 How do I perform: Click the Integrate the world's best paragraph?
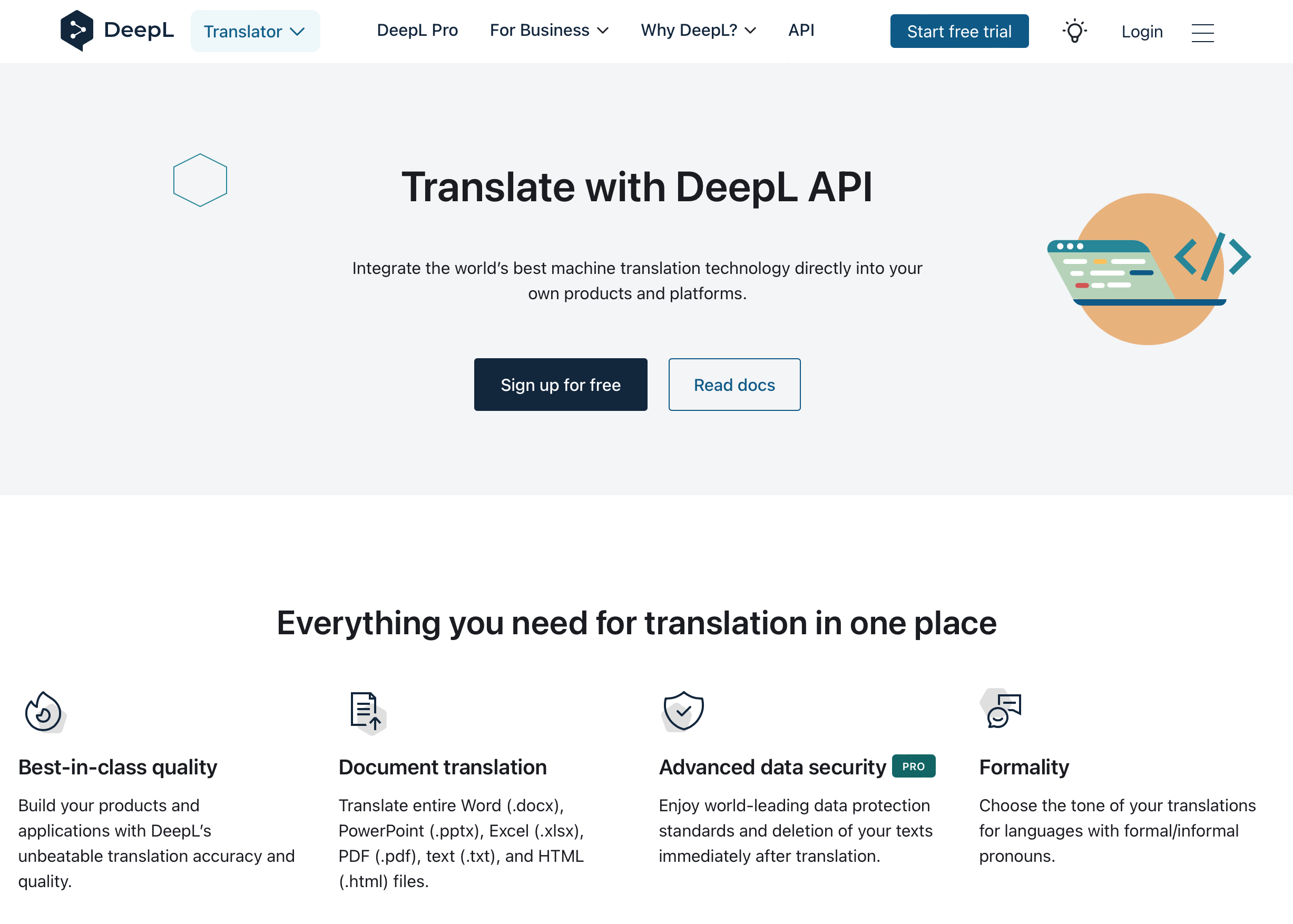637,280
